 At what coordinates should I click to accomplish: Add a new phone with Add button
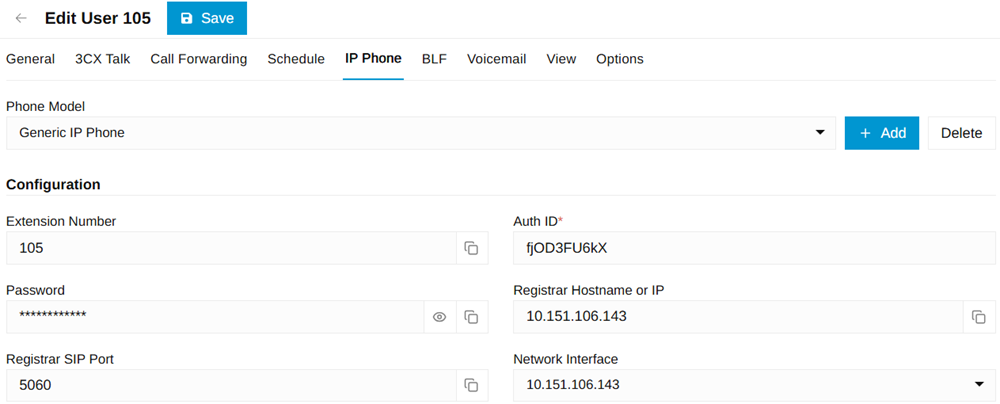click(882, 133)
